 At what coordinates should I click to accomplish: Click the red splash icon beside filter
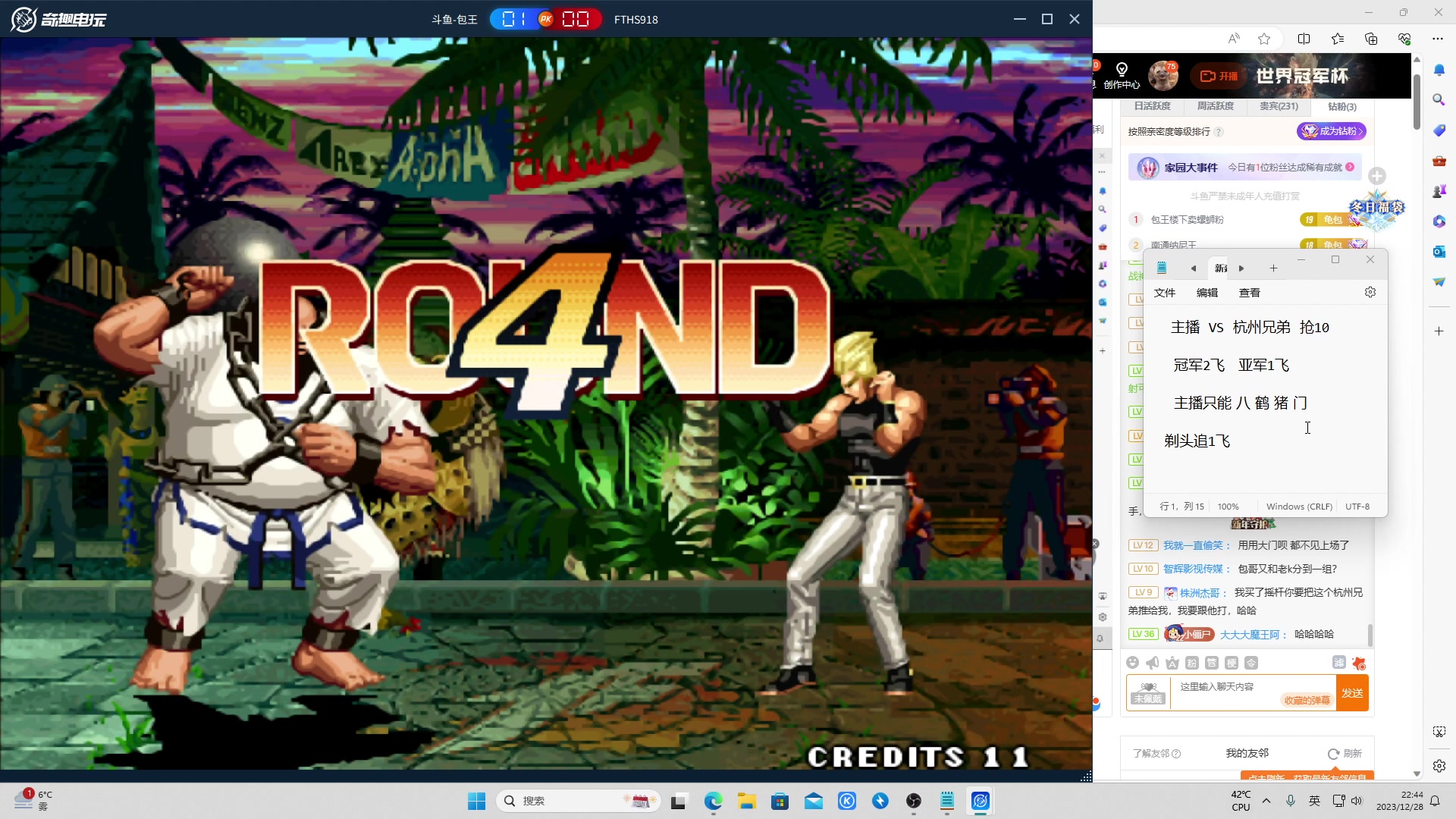1358,663
